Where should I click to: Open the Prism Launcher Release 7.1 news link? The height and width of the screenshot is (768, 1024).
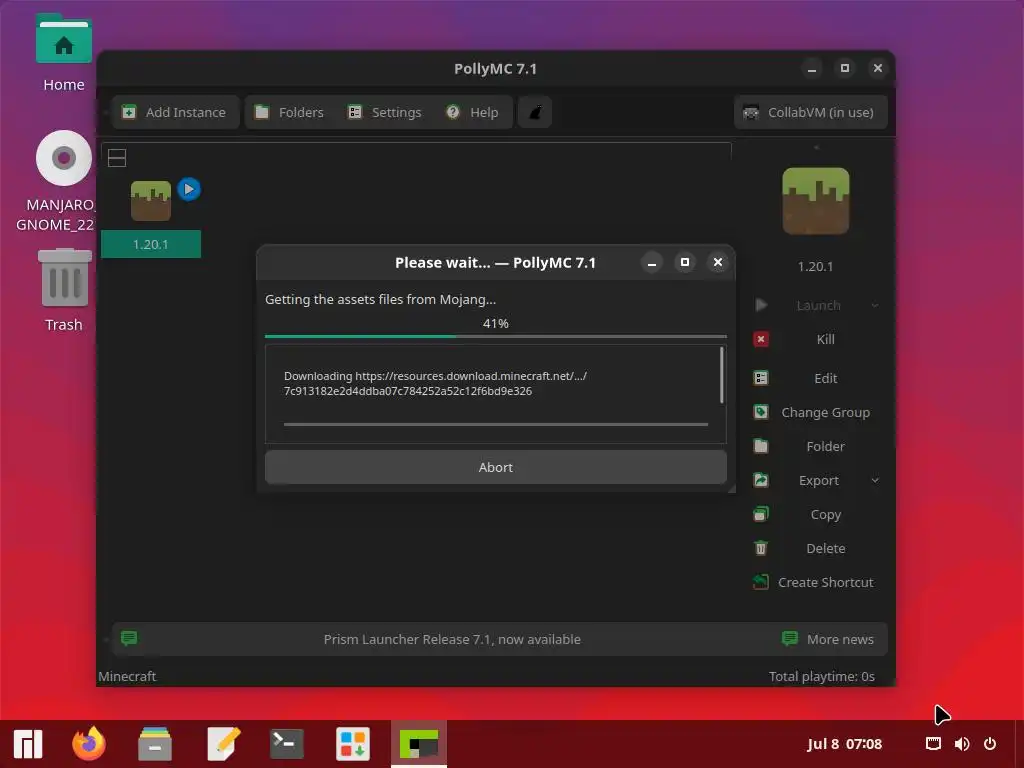pos(452,639)
